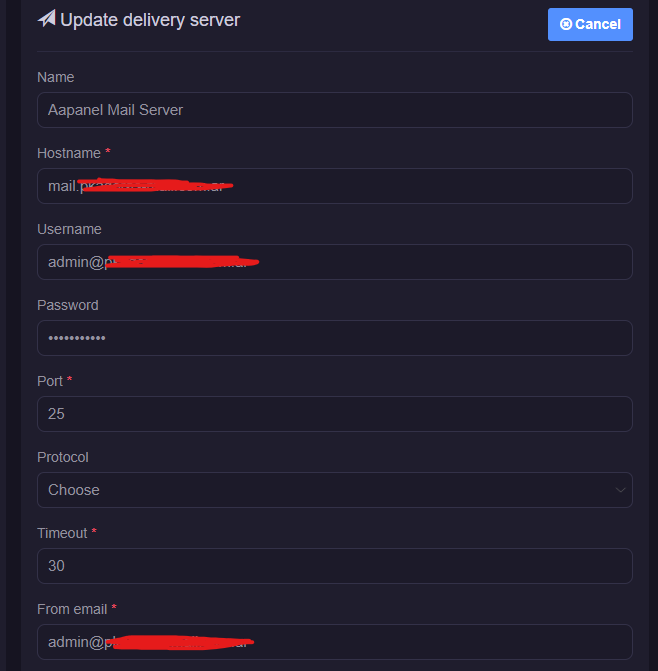
Task: Open the Protocol dropdown showing Choose
Action: coord(334,490)
